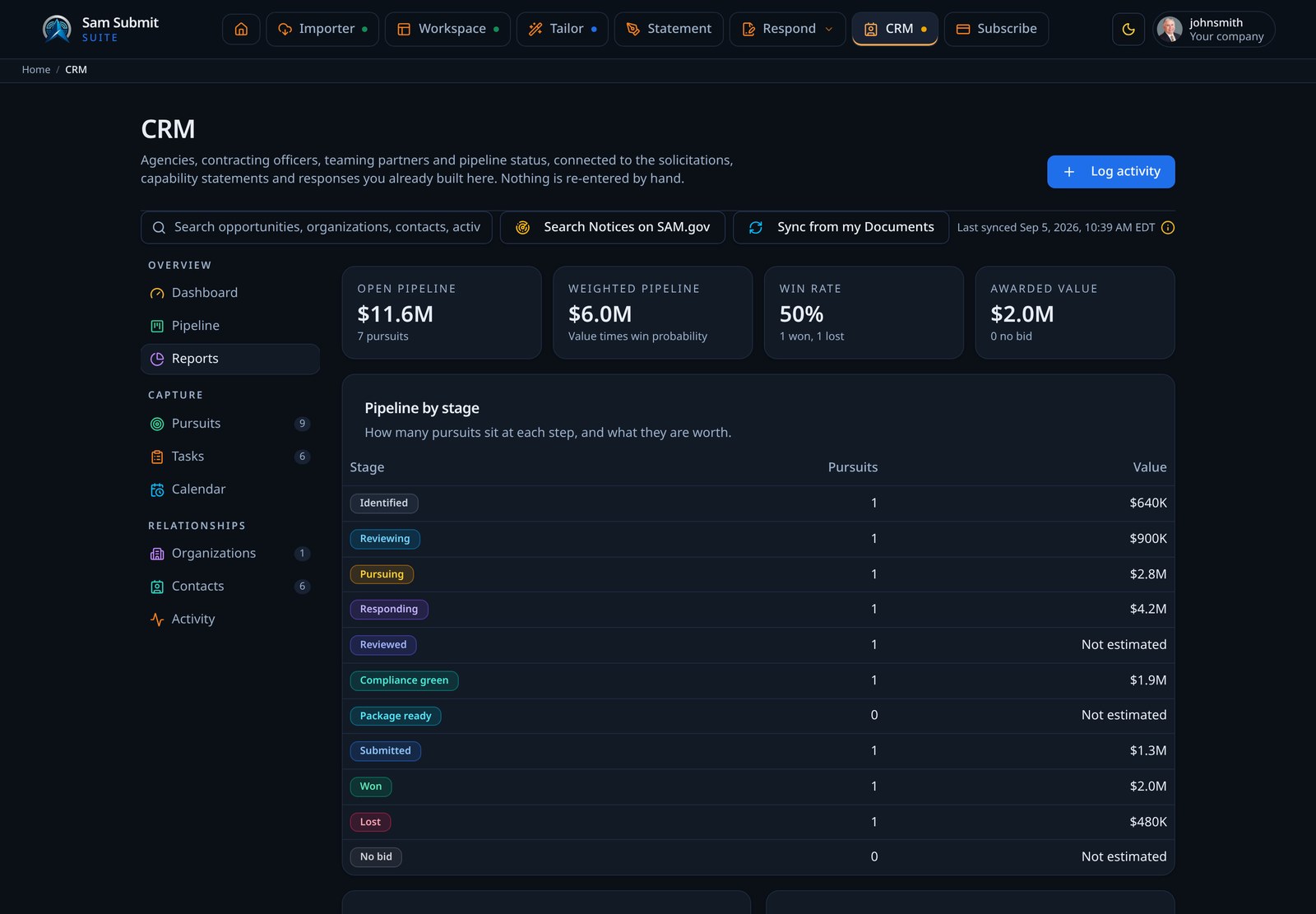Select the Compliance green stage badge
This screenshot has width=1316, height=914.
pos(404,680)
